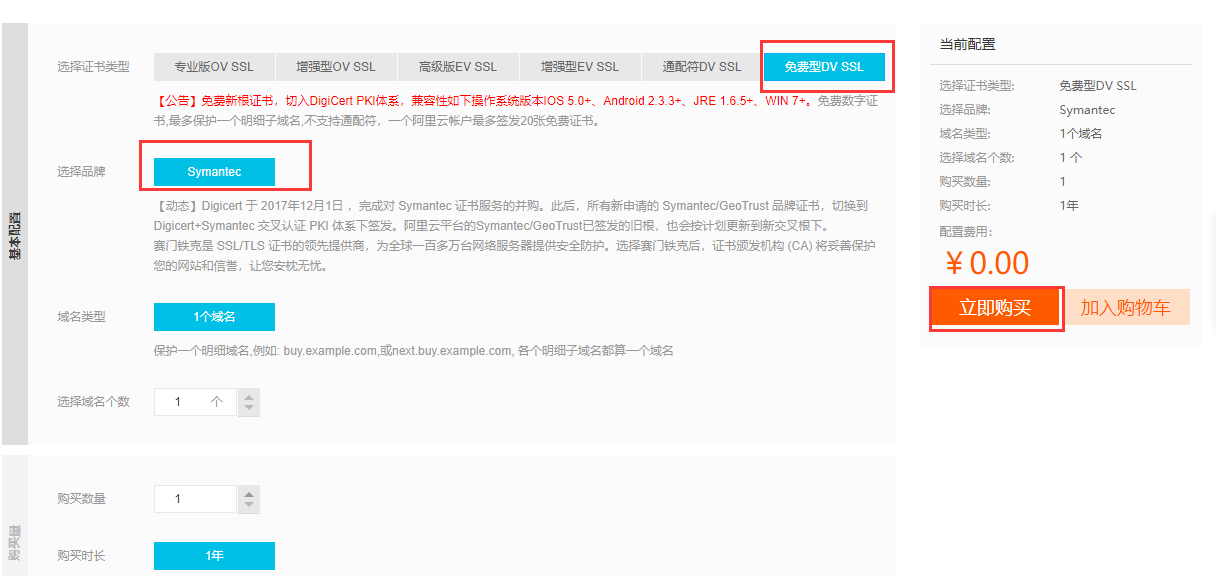Click the 选择域名个数 number field
This screenshot has height=576, width=1216.
coord(196,402)
